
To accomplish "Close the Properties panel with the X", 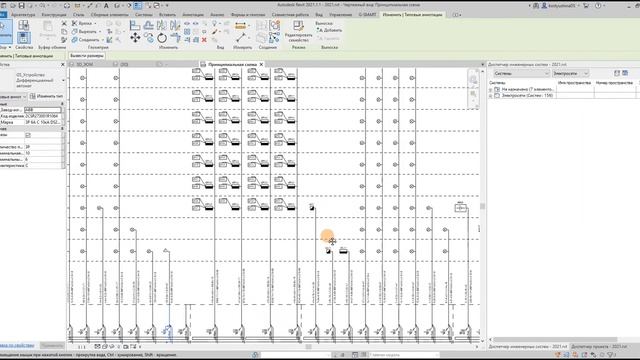I will coord(62,64).
